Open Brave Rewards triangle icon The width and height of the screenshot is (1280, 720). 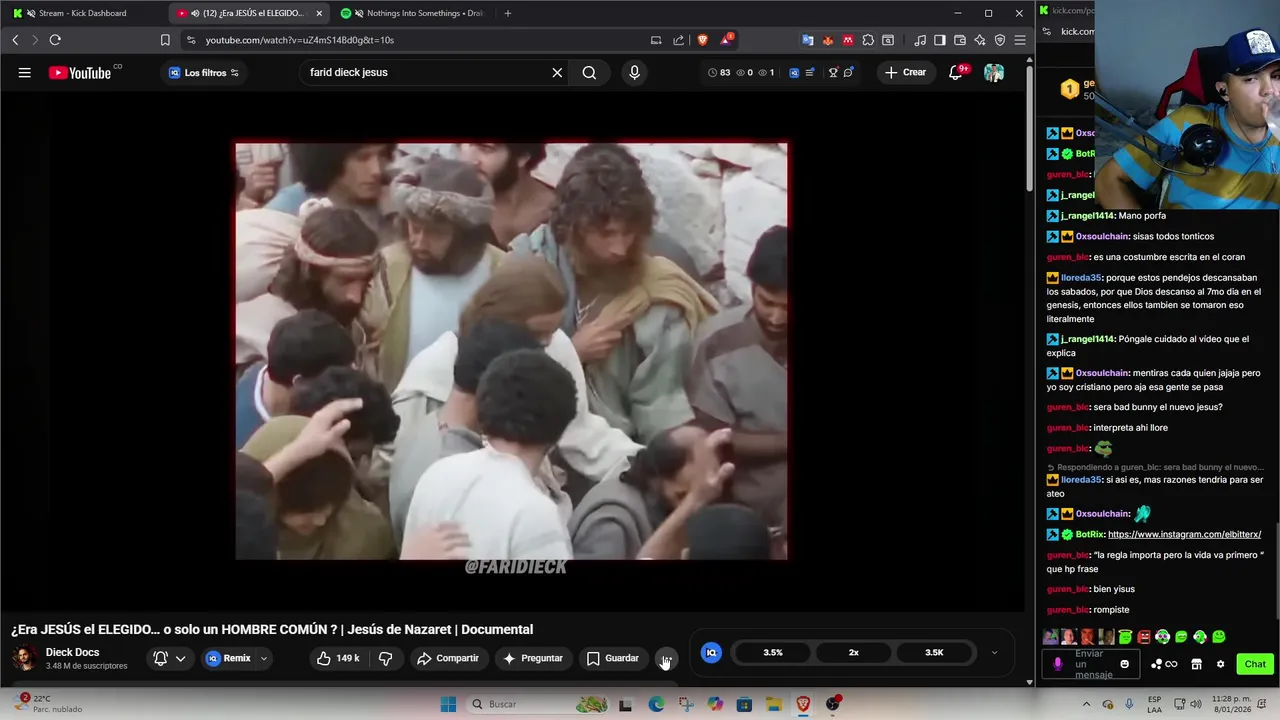pos(726,40)
